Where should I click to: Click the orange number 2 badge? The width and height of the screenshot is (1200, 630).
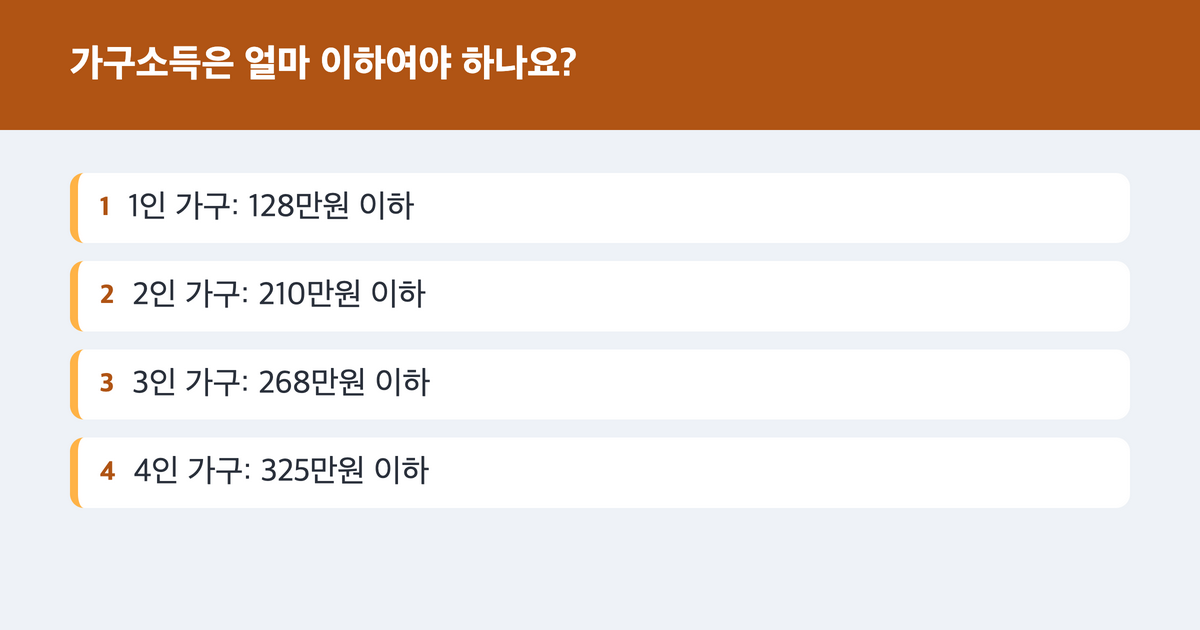pyautogui.click(x=106, y=296)
